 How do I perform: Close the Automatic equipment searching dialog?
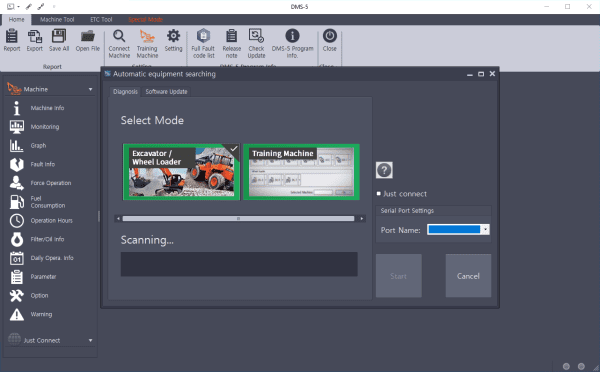492,73
